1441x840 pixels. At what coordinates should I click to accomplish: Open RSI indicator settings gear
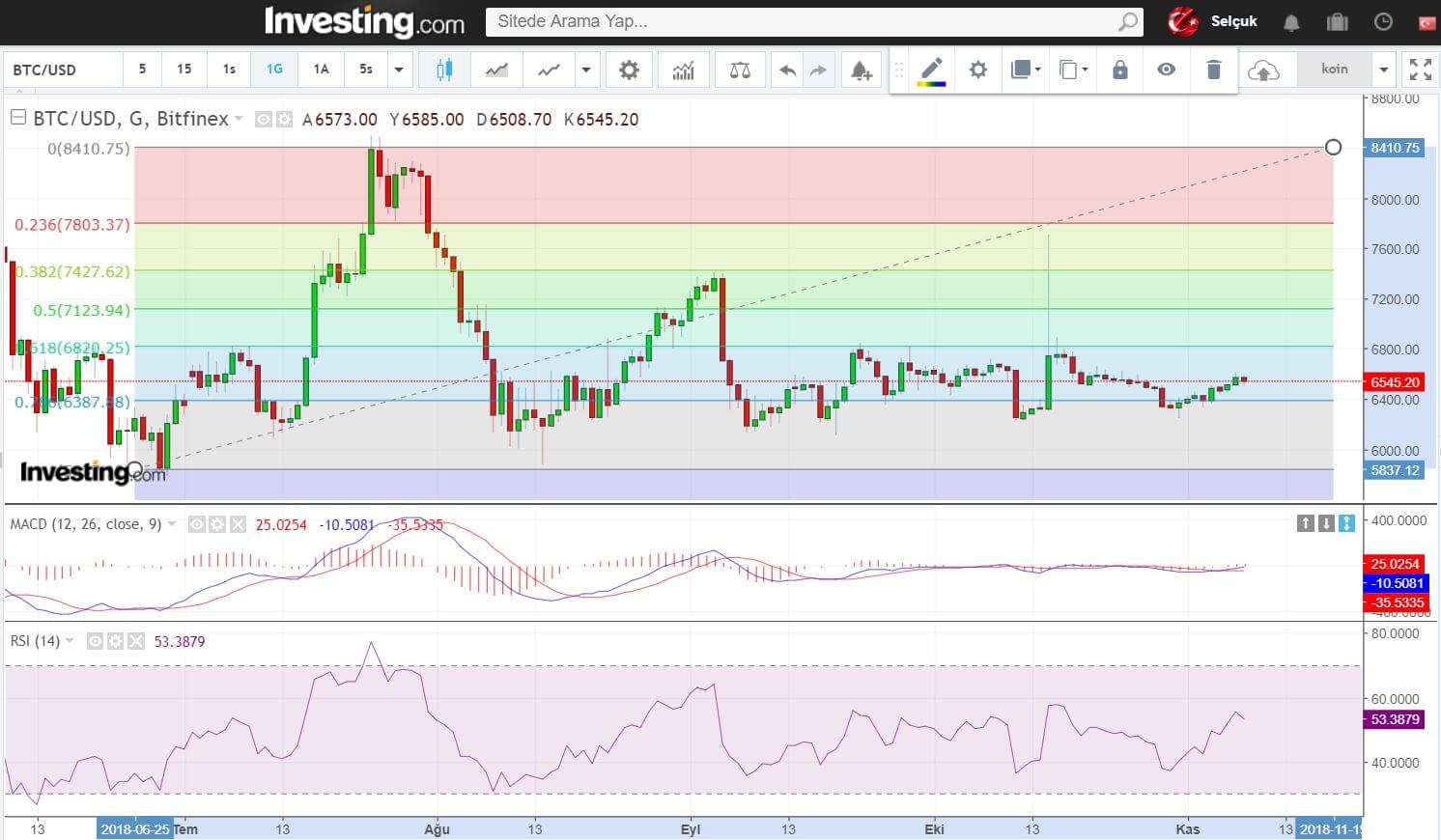(x=115, y=641)
